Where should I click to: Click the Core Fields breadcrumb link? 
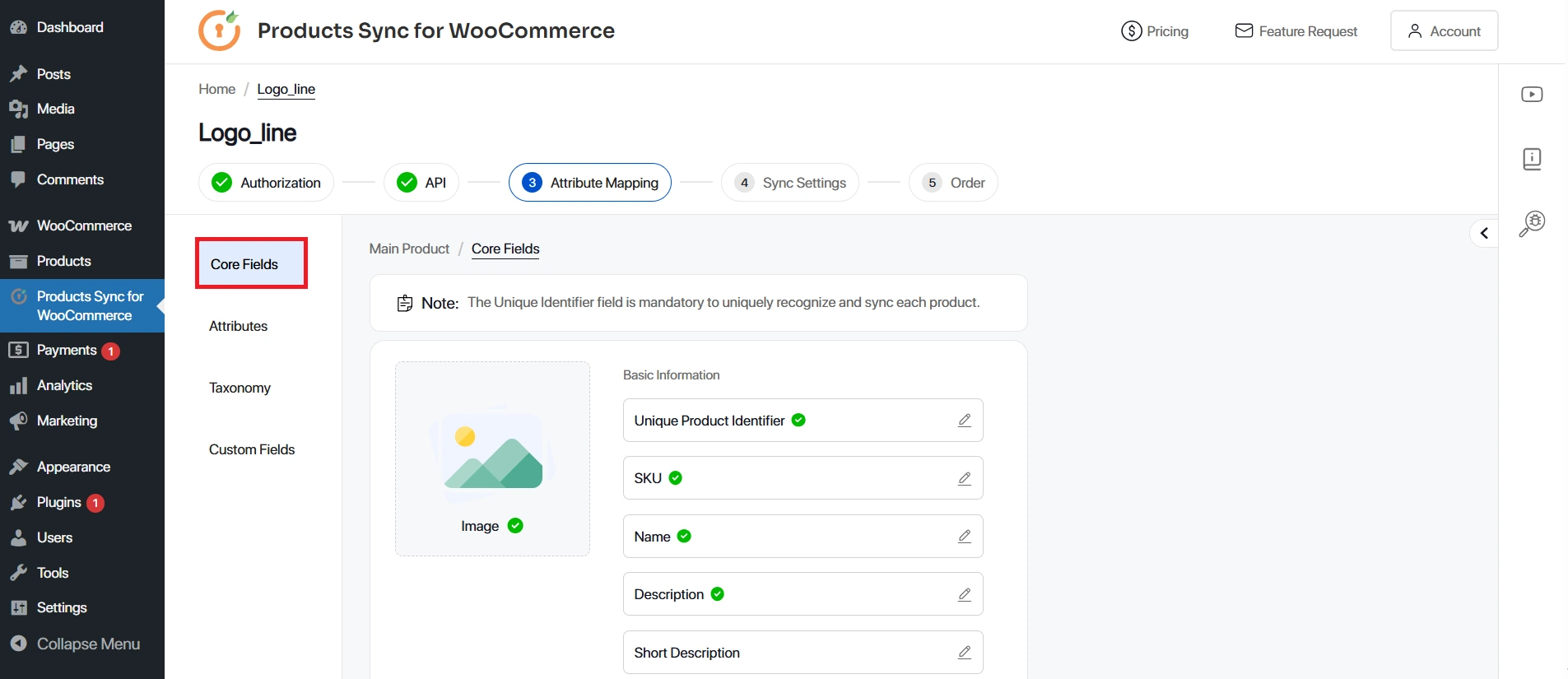pos(505,249)
